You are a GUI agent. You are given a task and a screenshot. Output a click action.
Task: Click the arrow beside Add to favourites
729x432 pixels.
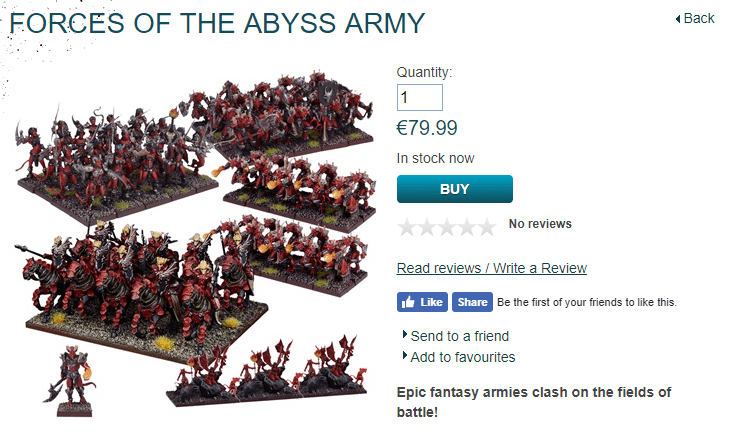pyautogui.click(x=404, y=356)
